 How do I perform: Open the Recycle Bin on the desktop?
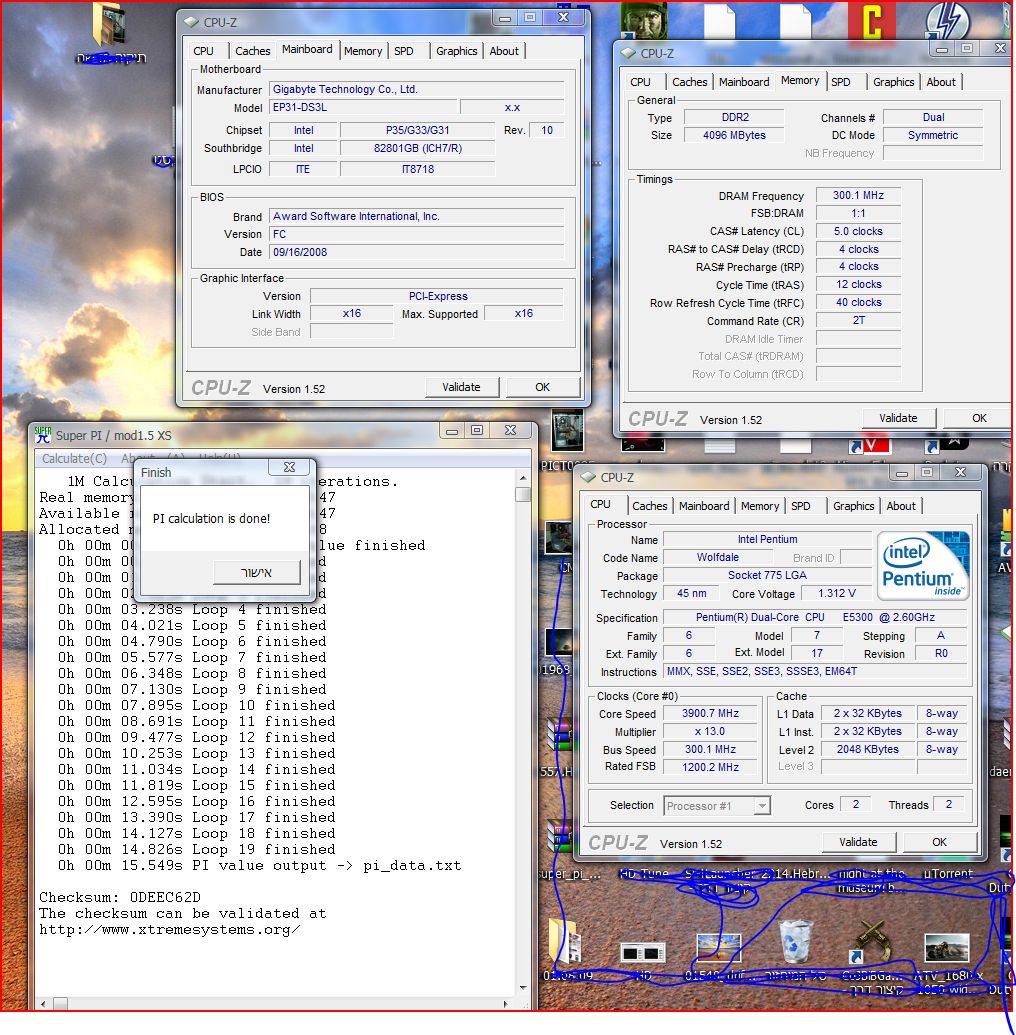(795, 943)
